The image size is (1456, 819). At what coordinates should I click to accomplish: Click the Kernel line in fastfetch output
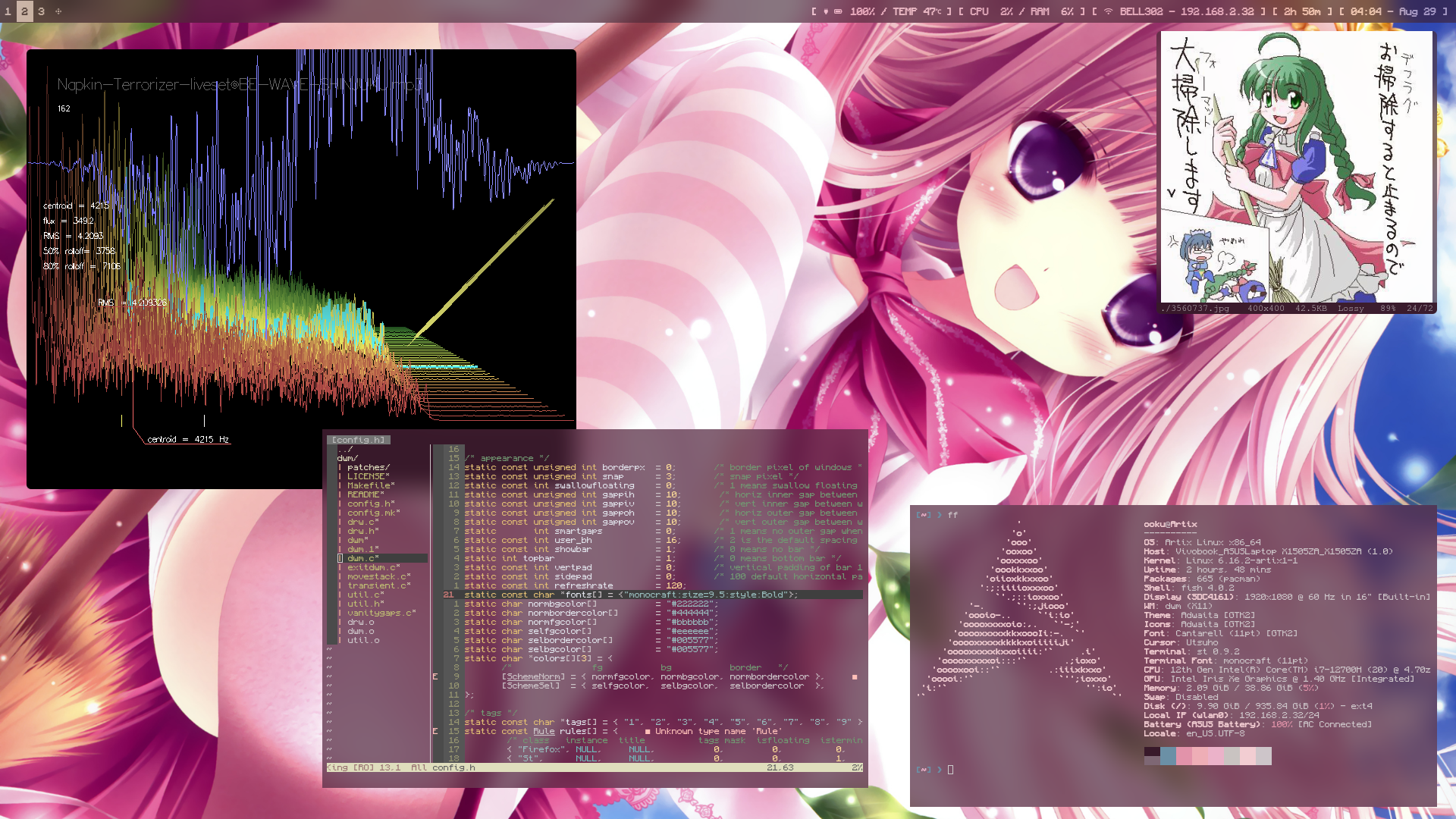(1221, 560)
